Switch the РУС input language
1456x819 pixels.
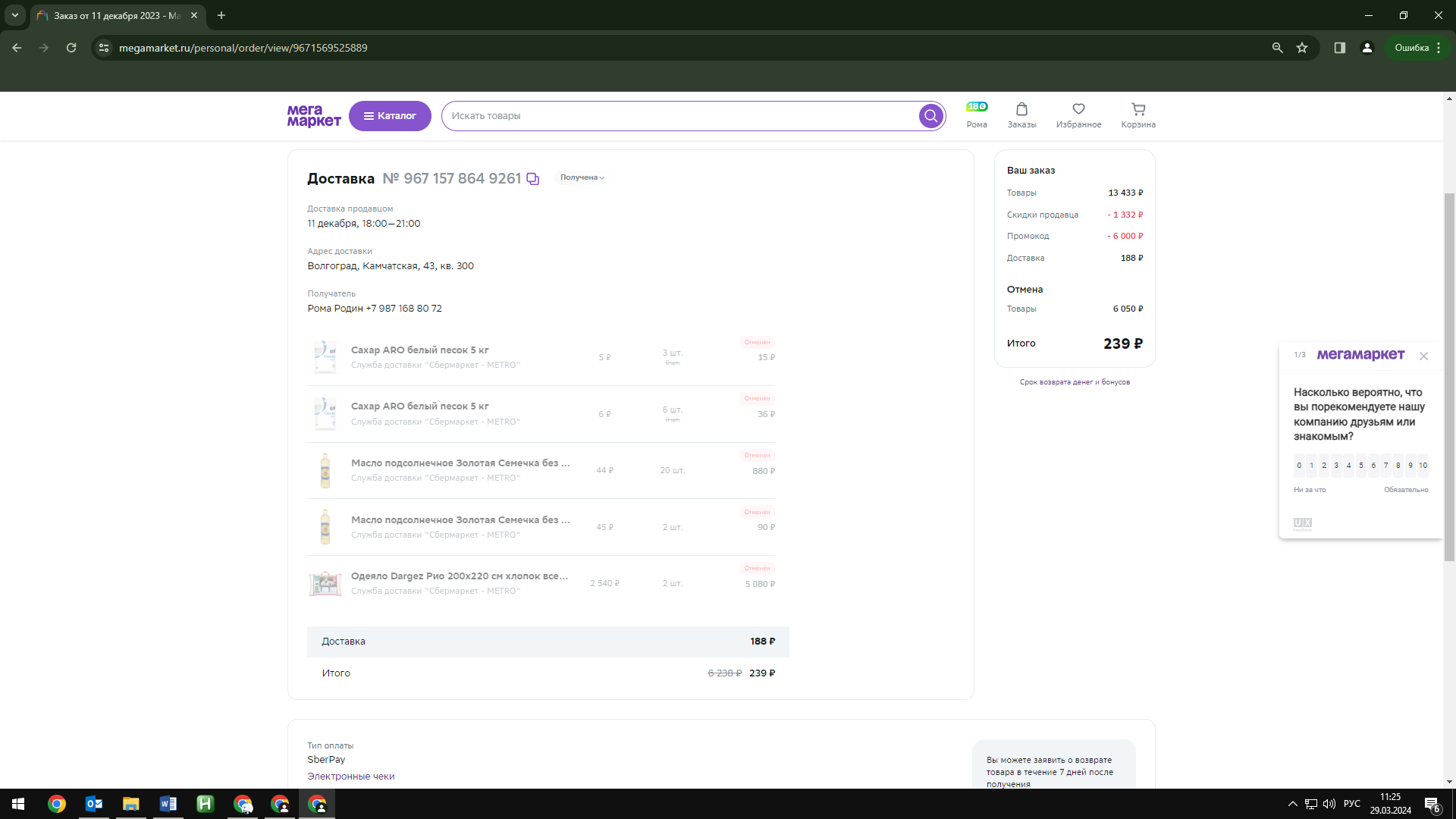coord(1352,804)
